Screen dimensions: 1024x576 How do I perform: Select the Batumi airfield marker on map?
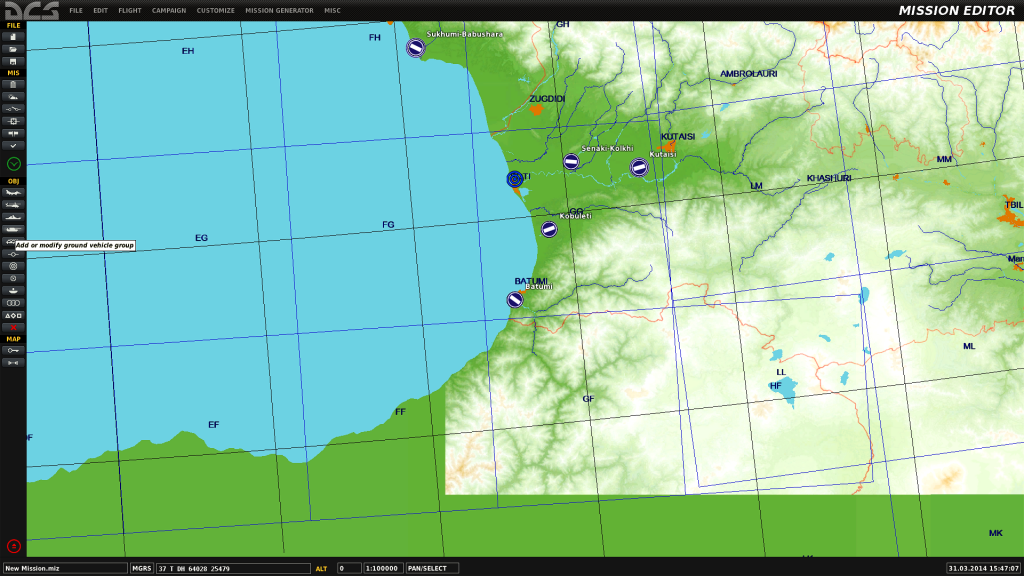pos(515,299)
